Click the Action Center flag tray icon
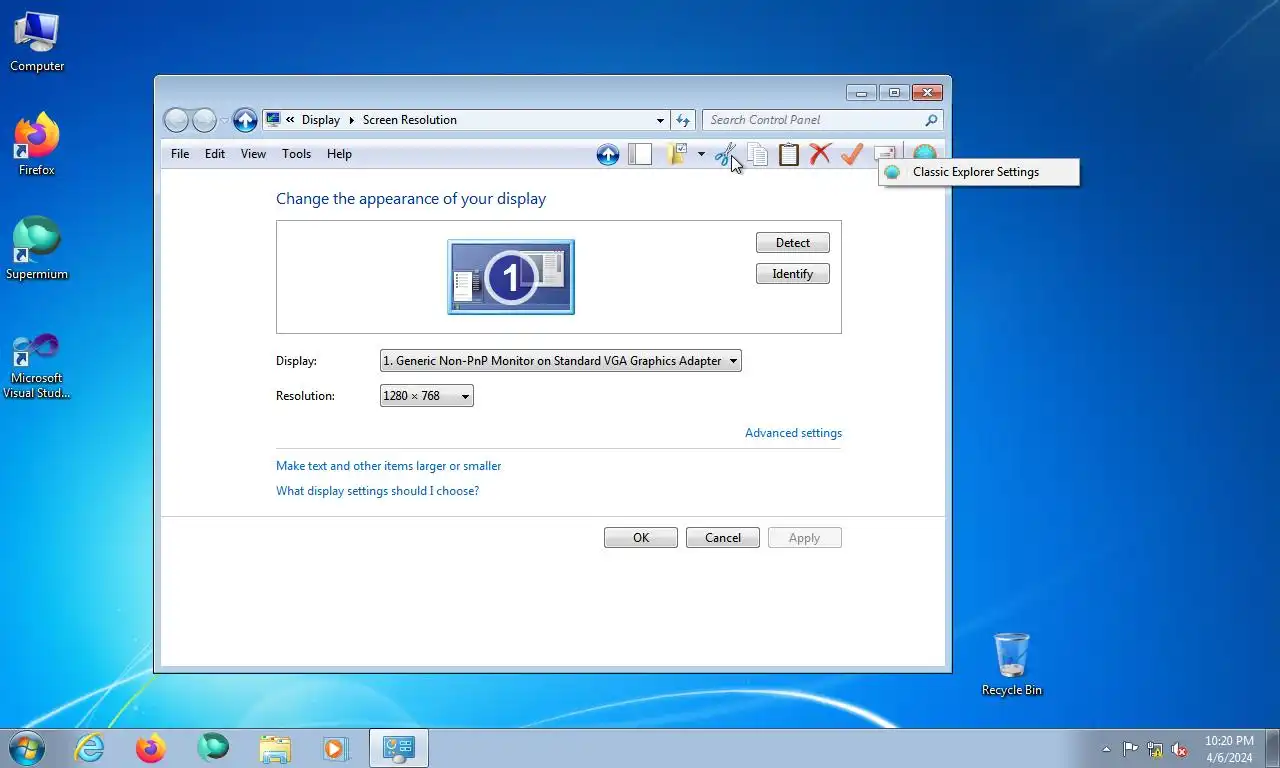The width and height of the screenshot is (1280, 768). coord(1131,749)
